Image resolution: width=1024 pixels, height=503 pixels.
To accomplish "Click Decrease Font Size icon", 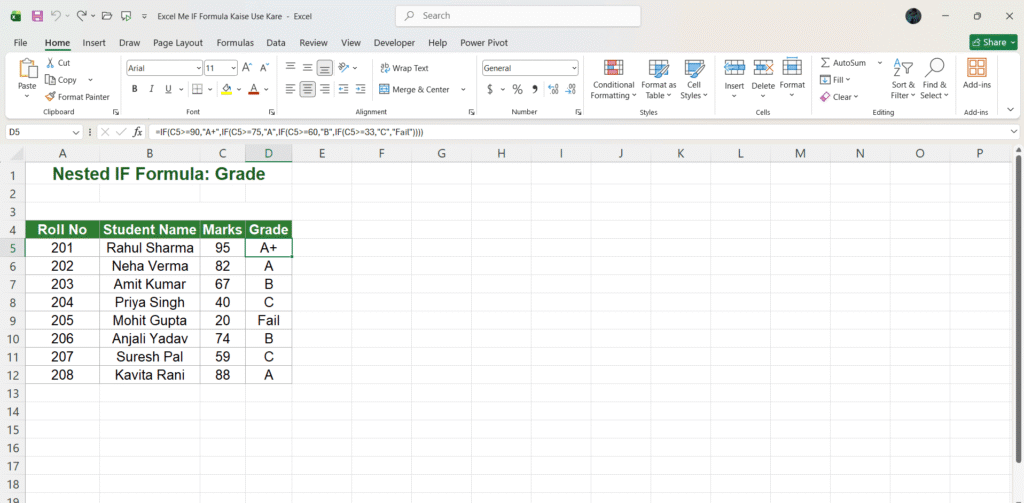I will click(x=264, y=67).
